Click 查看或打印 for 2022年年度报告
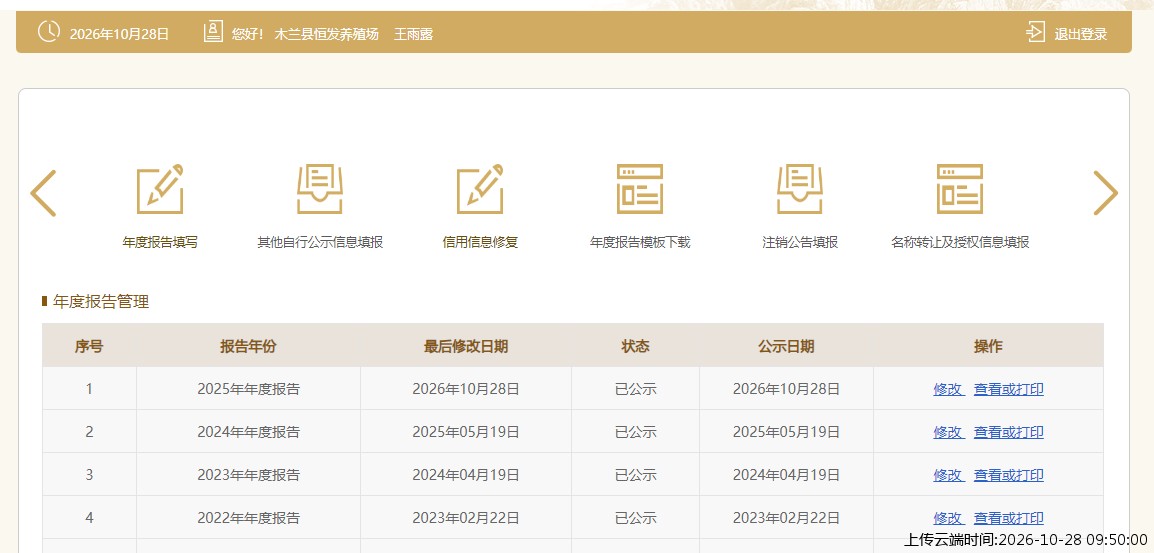1154x553 pixels. [x=1008, y=518]
